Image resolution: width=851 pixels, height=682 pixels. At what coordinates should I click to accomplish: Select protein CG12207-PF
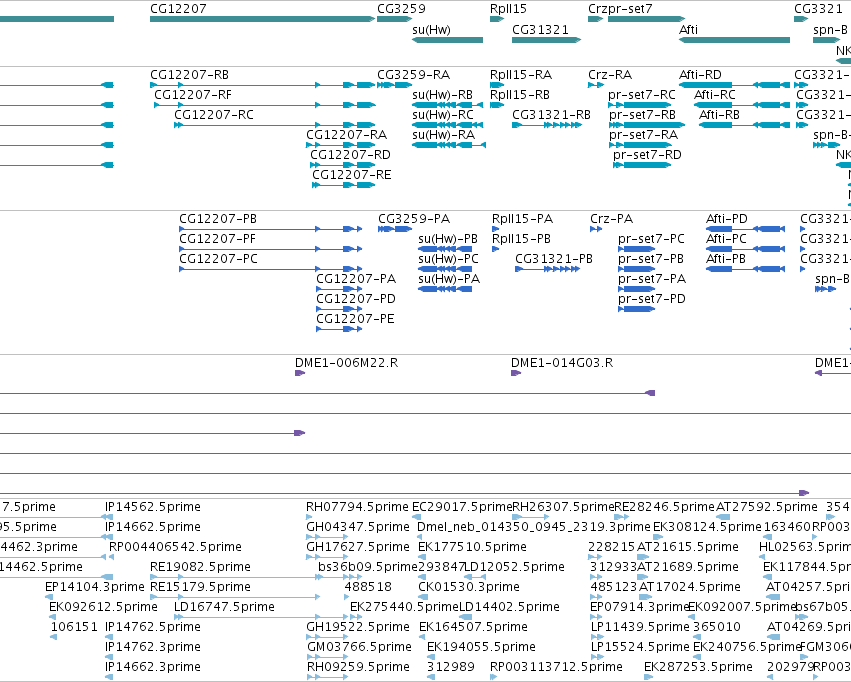(x=270, y=250)
